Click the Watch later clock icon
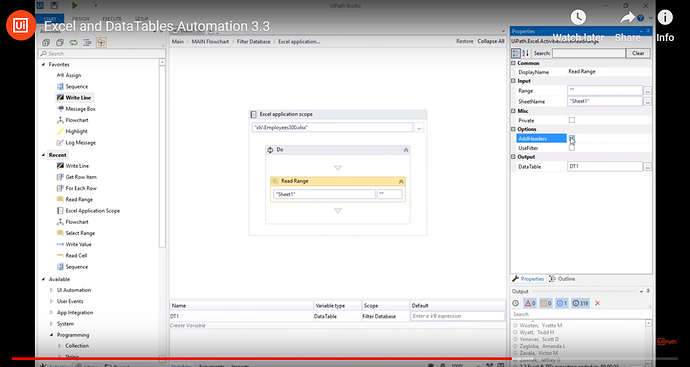Screen dimensions: 690x367 (578, 17)
